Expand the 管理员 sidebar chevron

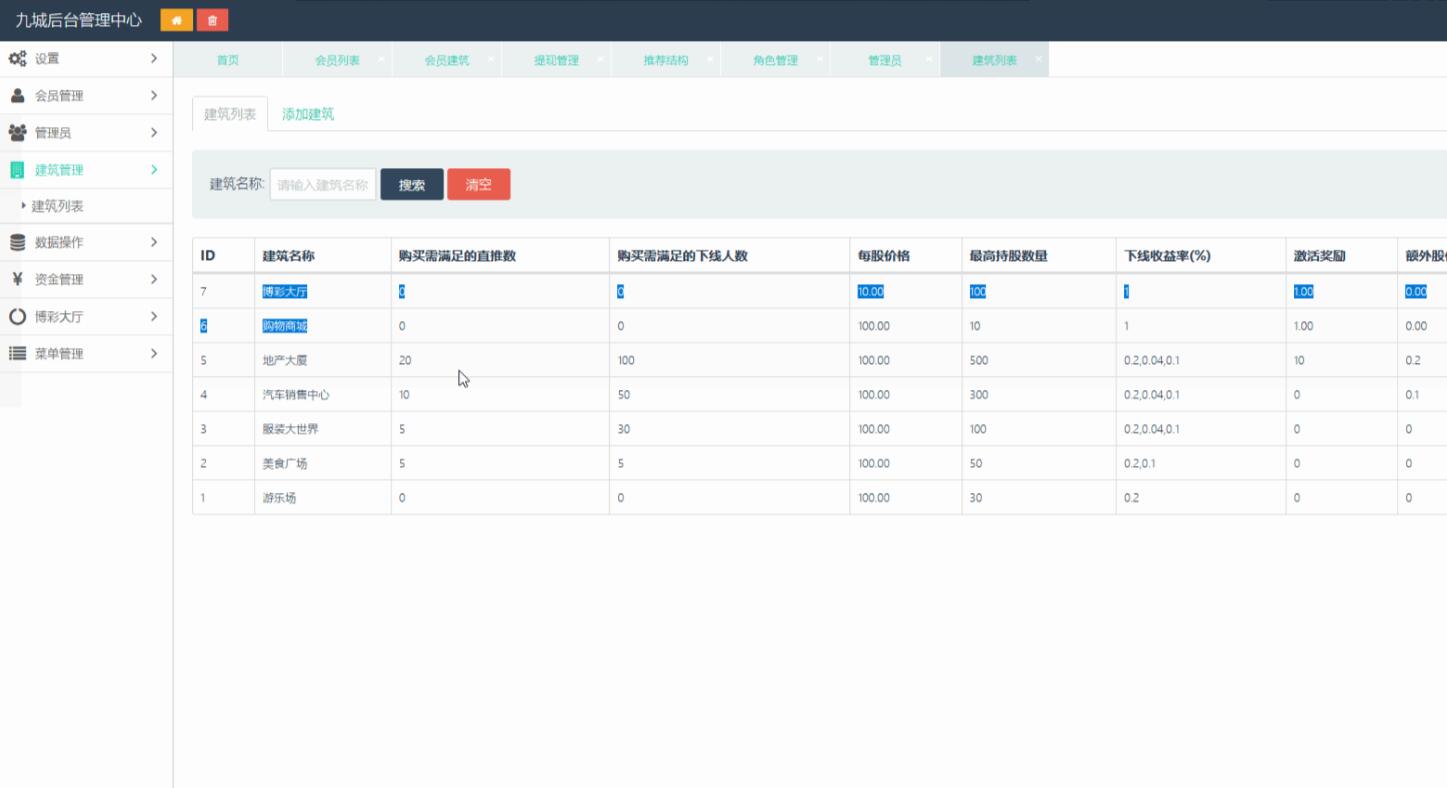[x=154, y=133]
